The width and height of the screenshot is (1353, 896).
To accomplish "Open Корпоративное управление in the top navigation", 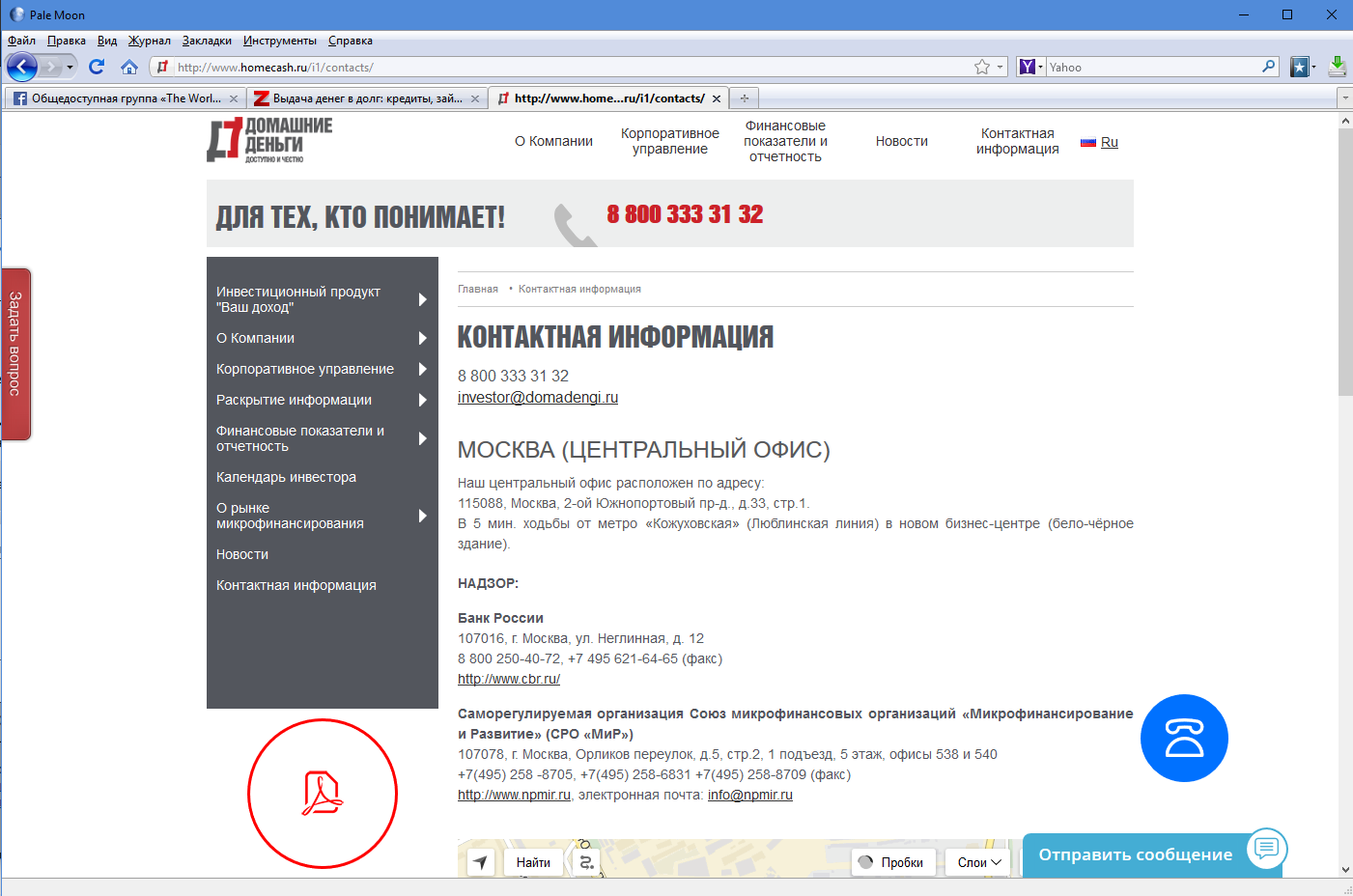I will (670, 141).
